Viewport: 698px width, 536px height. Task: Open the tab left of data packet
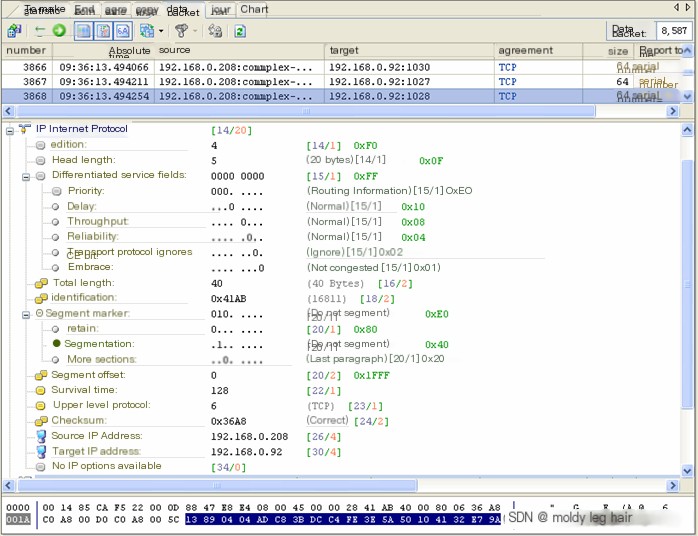click(x=147, y=10)
